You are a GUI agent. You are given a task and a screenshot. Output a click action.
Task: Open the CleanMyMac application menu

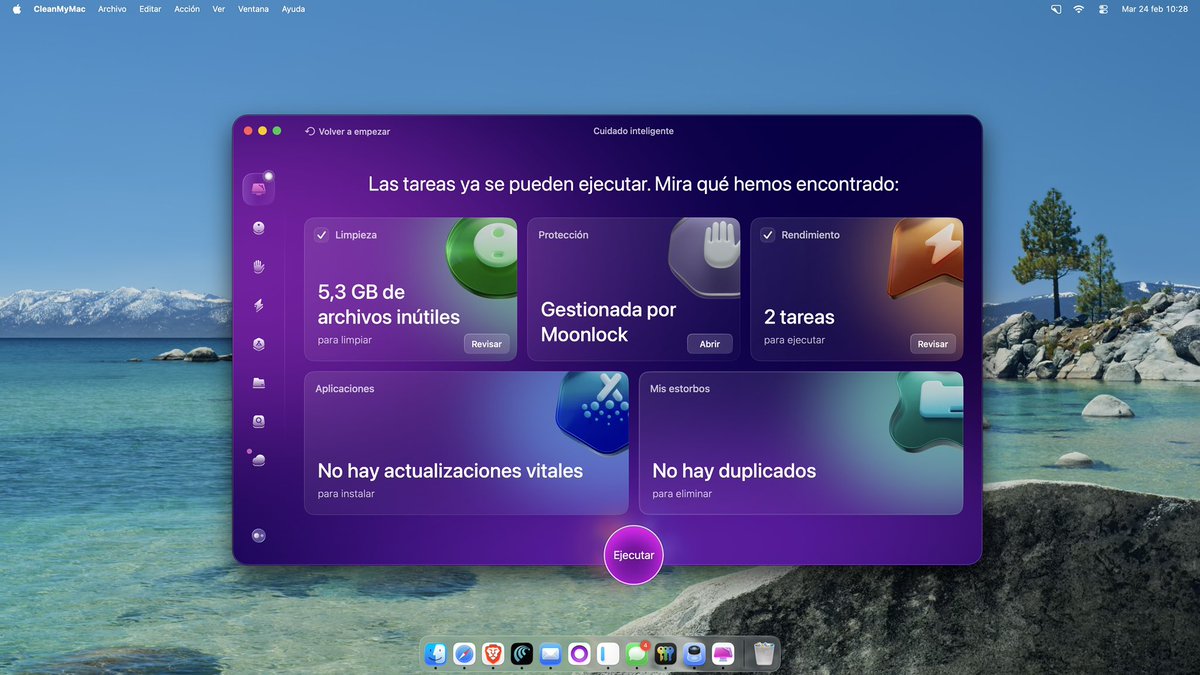point(59,9)
